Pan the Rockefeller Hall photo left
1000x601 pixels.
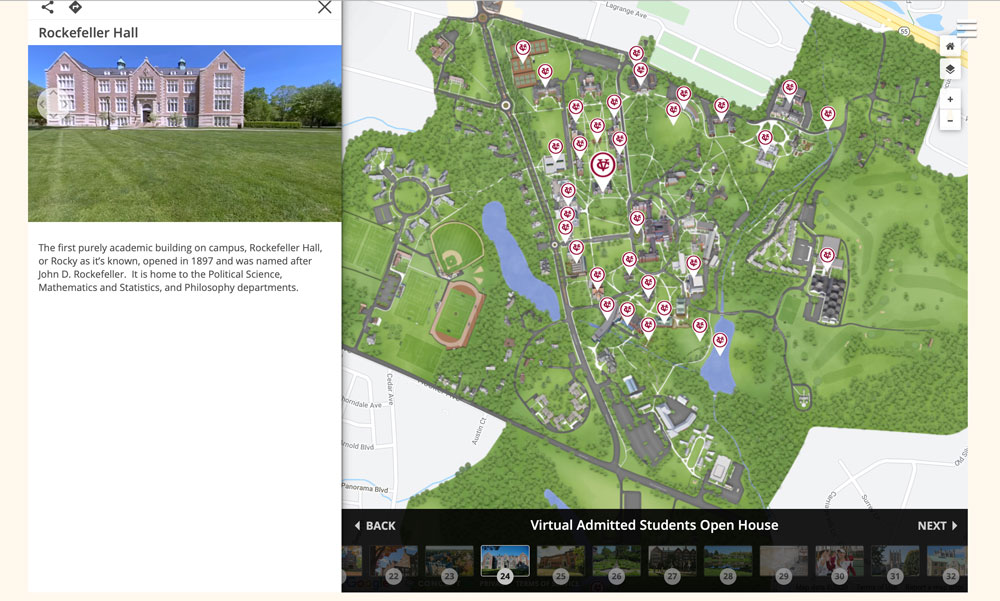[x=42, y=103]
